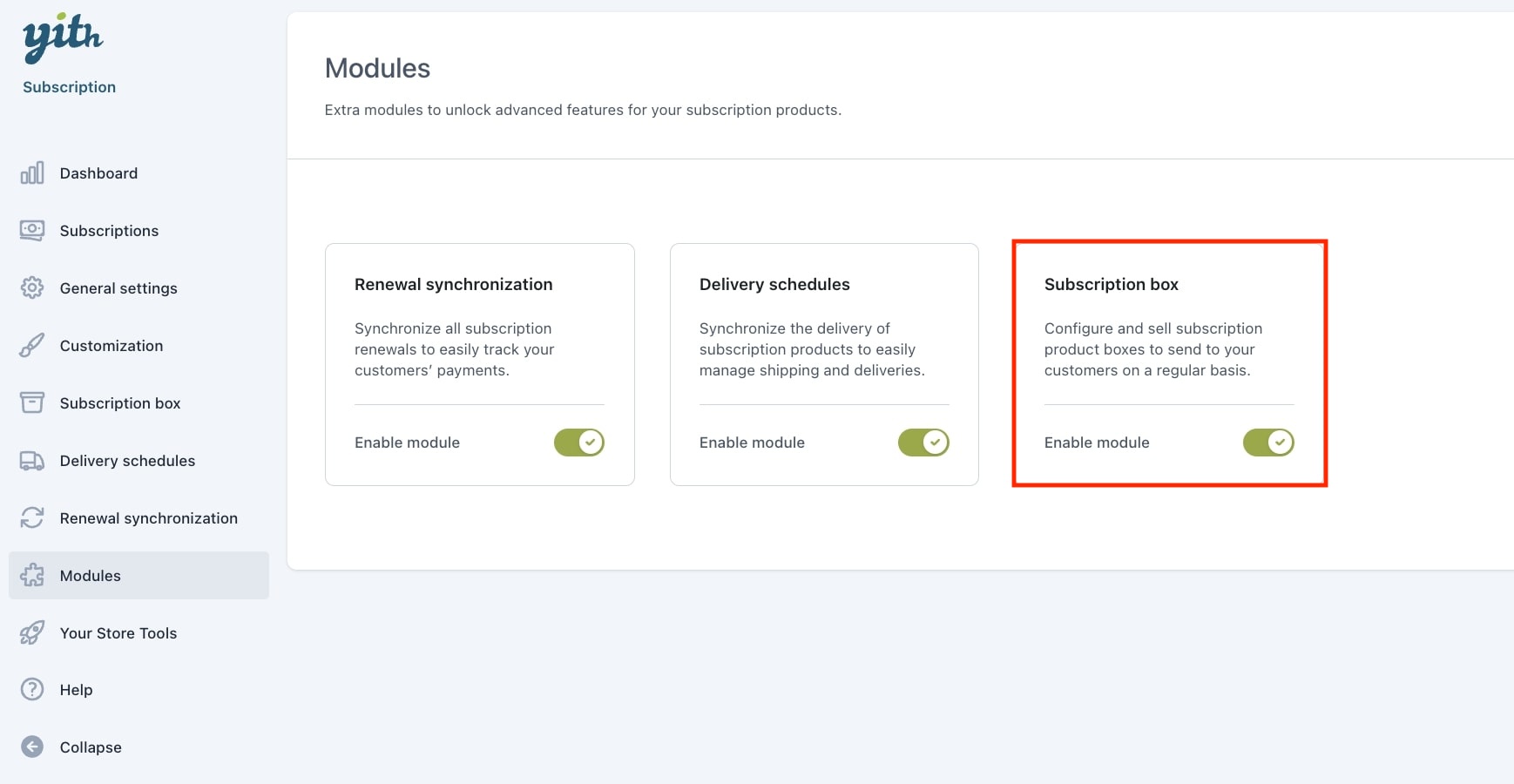Click the Customization paintbrush icon
This screenshot has width=1514, height=784.
pyautogui.click(x=32, y=346)
